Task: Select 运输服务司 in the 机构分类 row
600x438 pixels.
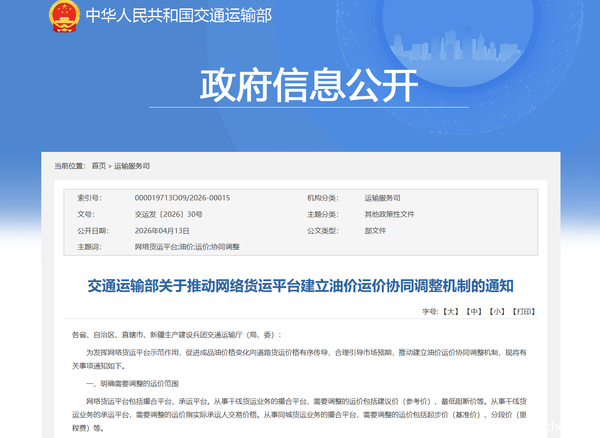Action: point(382,198)
